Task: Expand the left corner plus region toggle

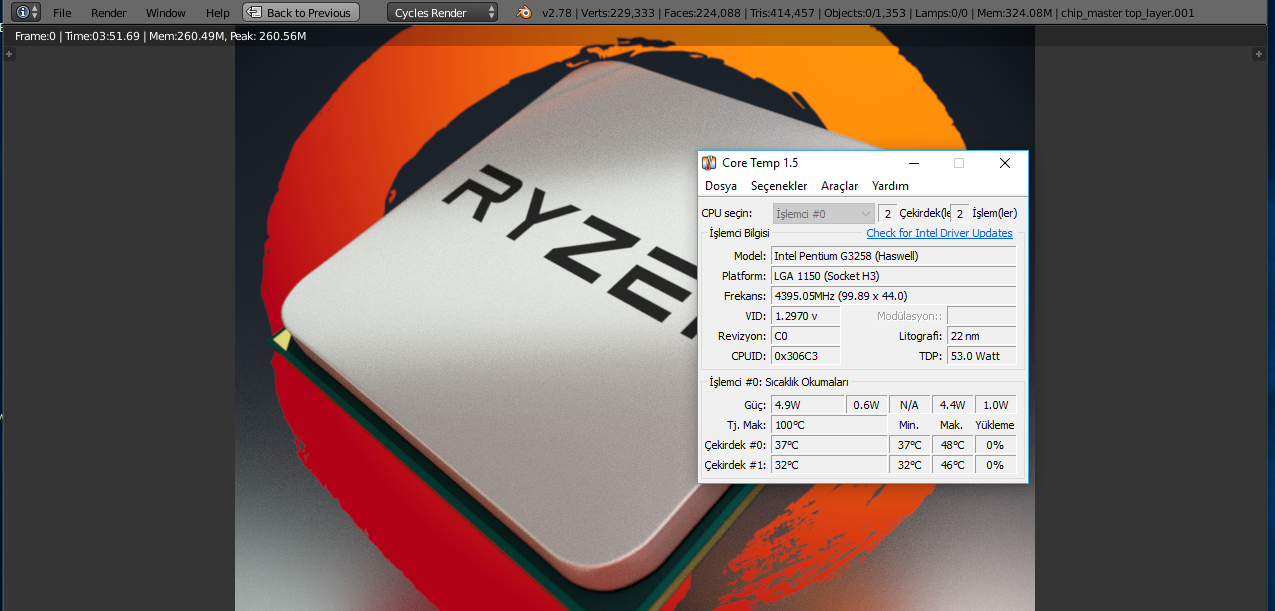Action: [9, 54]
